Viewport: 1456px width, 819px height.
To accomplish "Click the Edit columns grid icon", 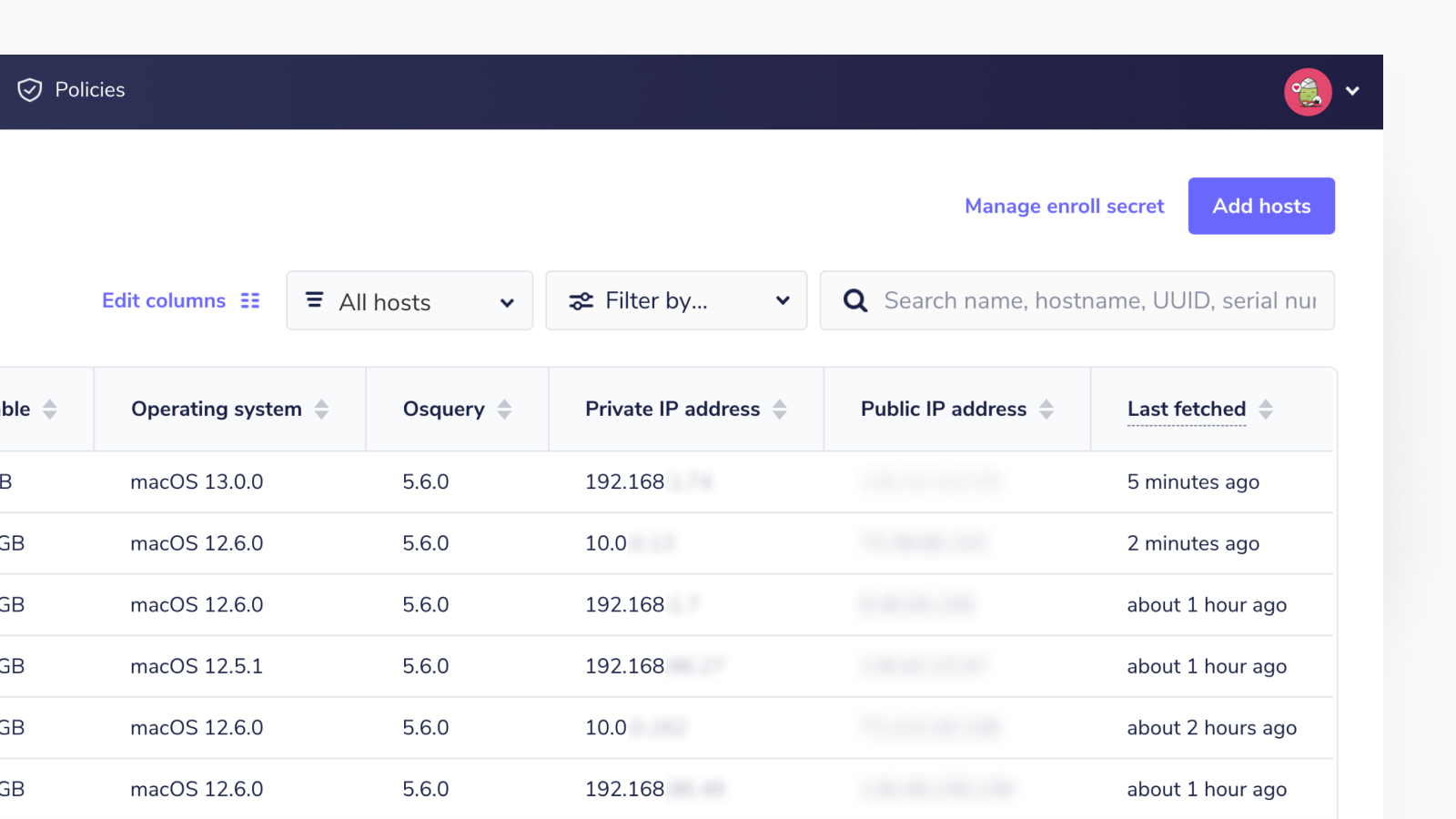I will point(250,300).
